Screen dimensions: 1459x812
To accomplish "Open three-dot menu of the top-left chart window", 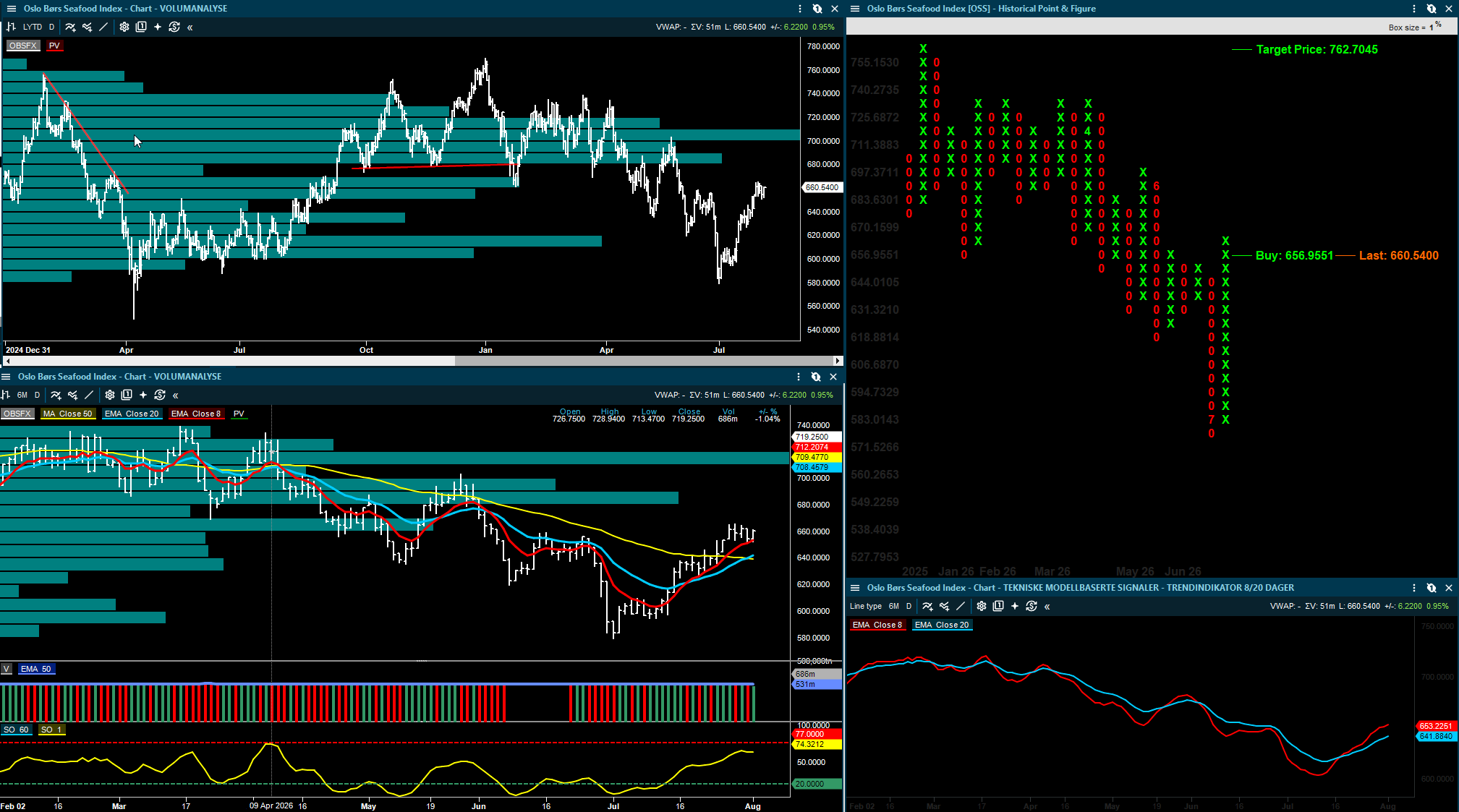I will (x=799, y=9).
